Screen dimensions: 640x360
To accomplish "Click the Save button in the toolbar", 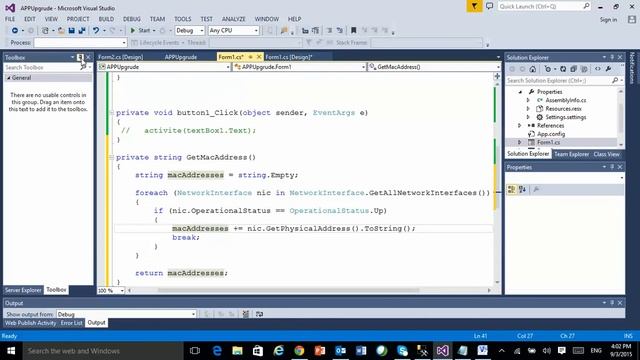I will [71, 31].
